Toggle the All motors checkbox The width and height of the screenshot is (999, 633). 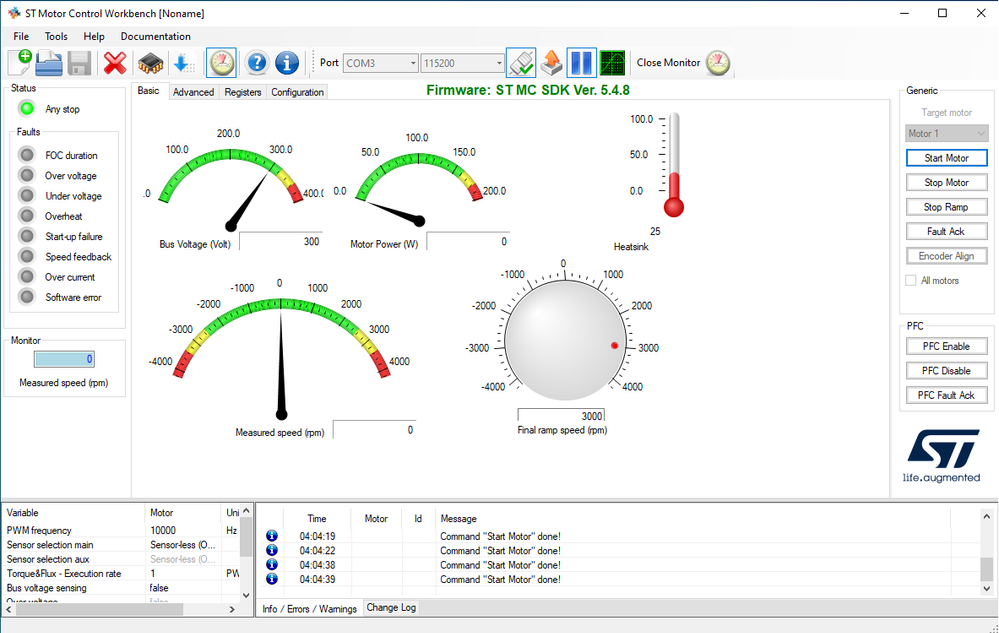click(911, 280)
